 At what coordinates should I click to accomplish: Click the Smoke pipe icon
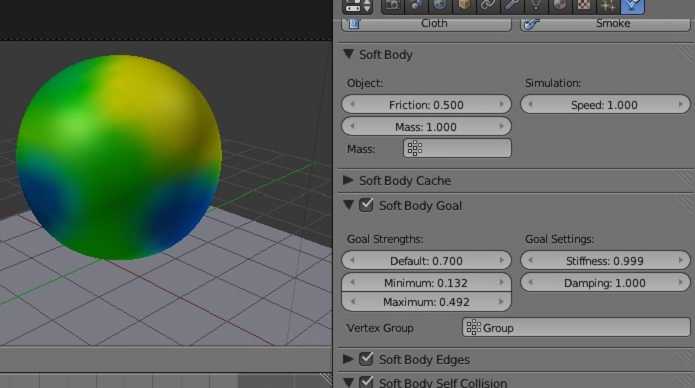click(531, 23)
